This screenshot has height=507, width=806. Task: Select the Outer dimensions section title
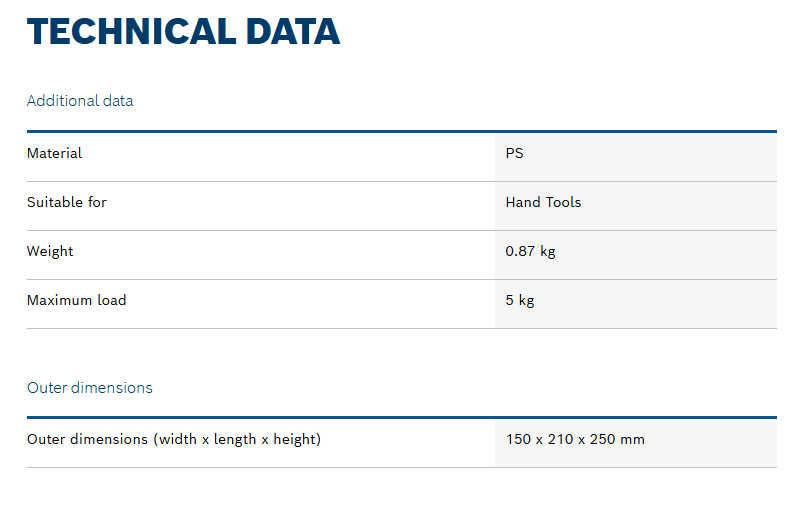[89, 387]
